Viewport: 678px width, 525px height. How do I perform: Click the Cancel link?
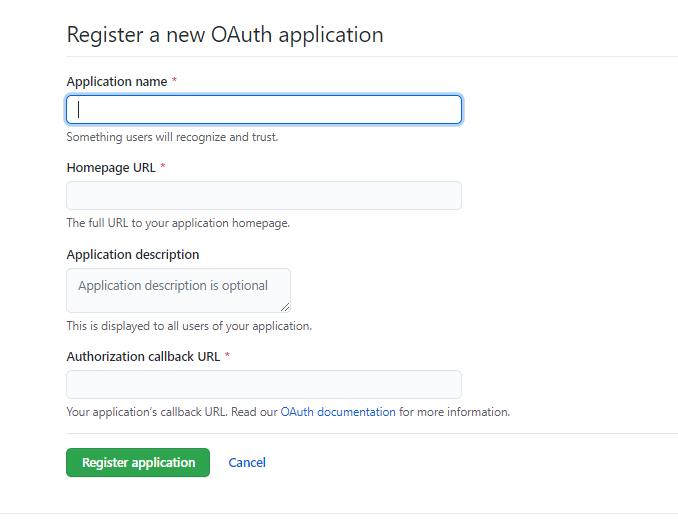(x=247, y=463)
